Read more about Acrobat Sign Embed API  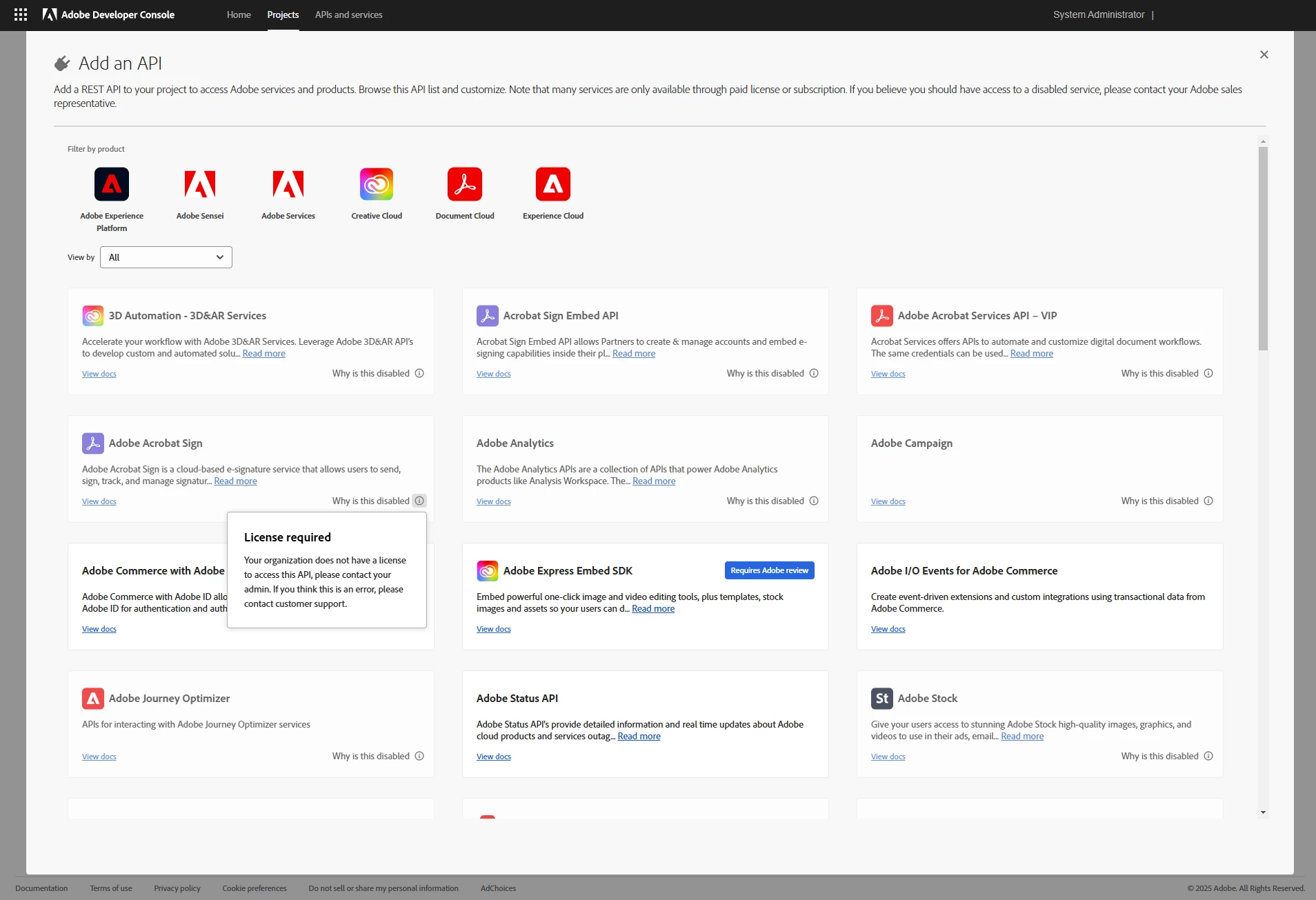[634, 354]
